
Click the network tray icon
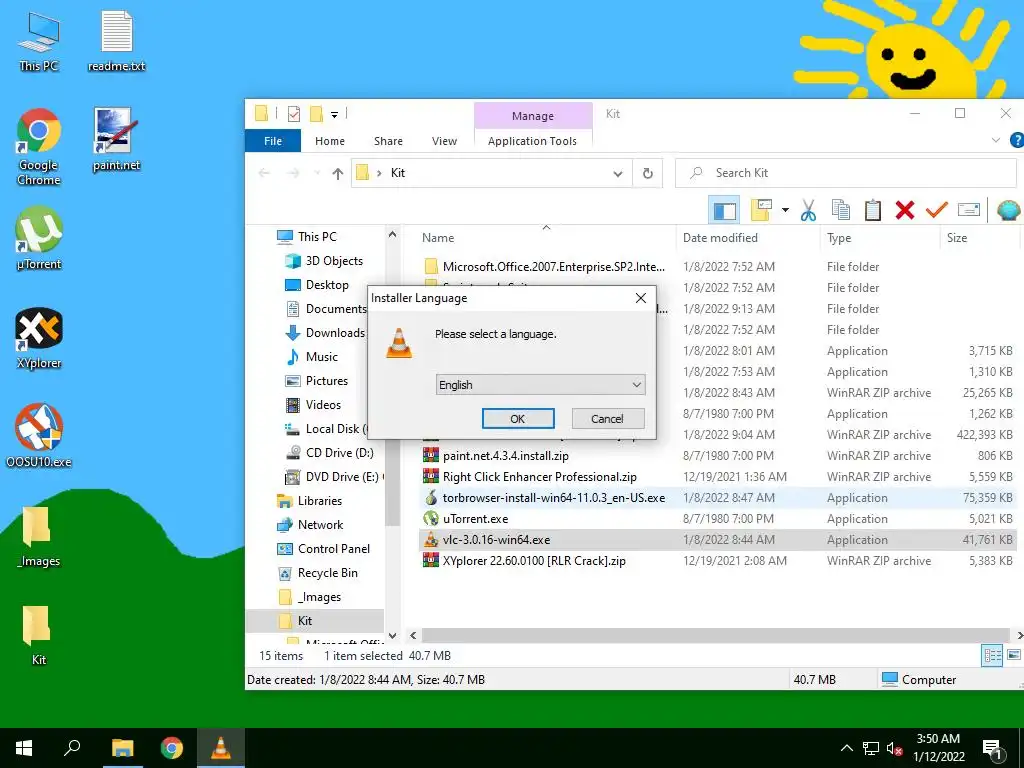tap(871, 748)
